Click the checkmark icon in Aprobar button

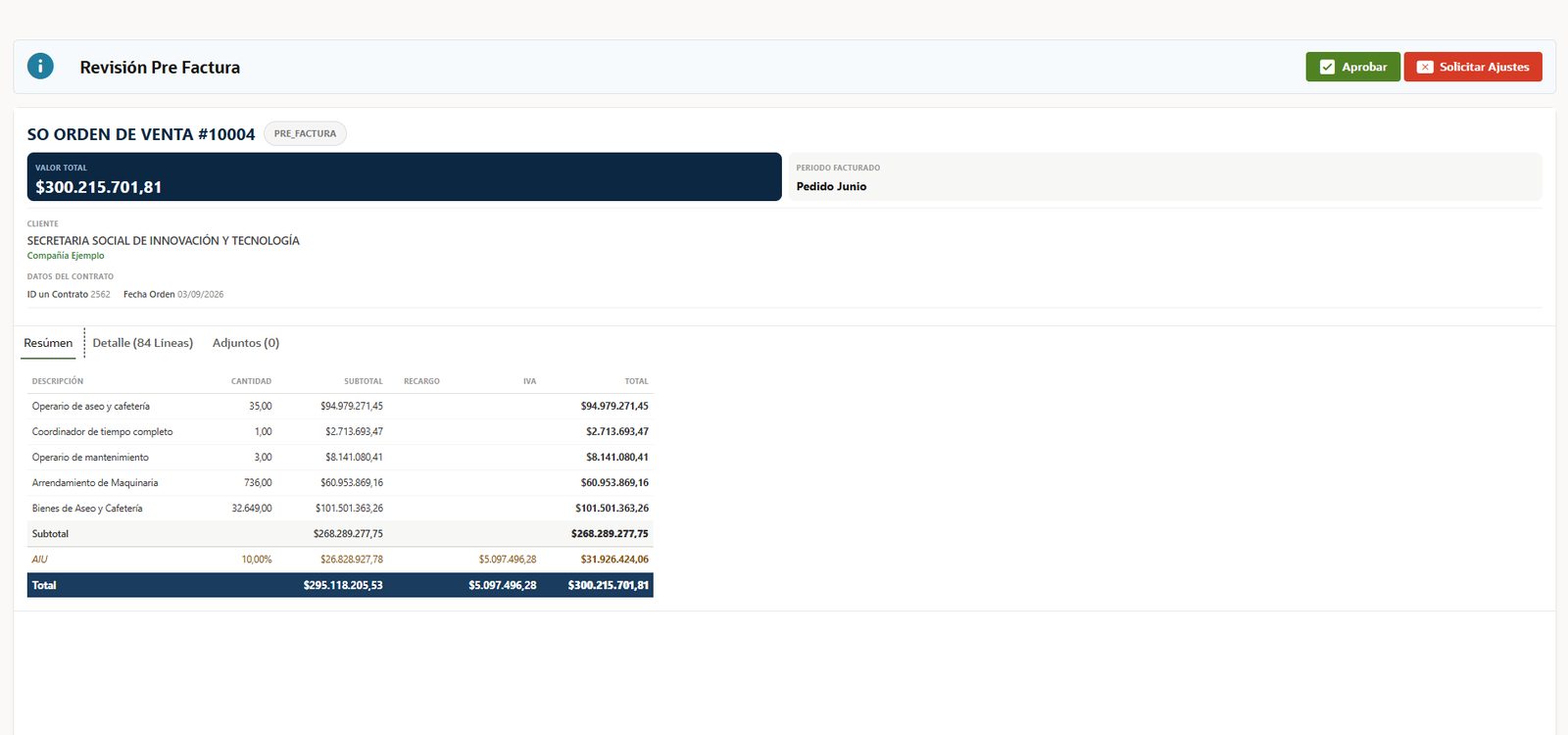click(x=1327, y=67)
